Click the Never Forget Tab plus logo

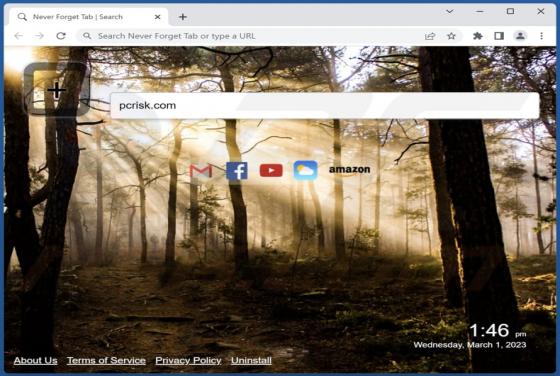[56, 89]
